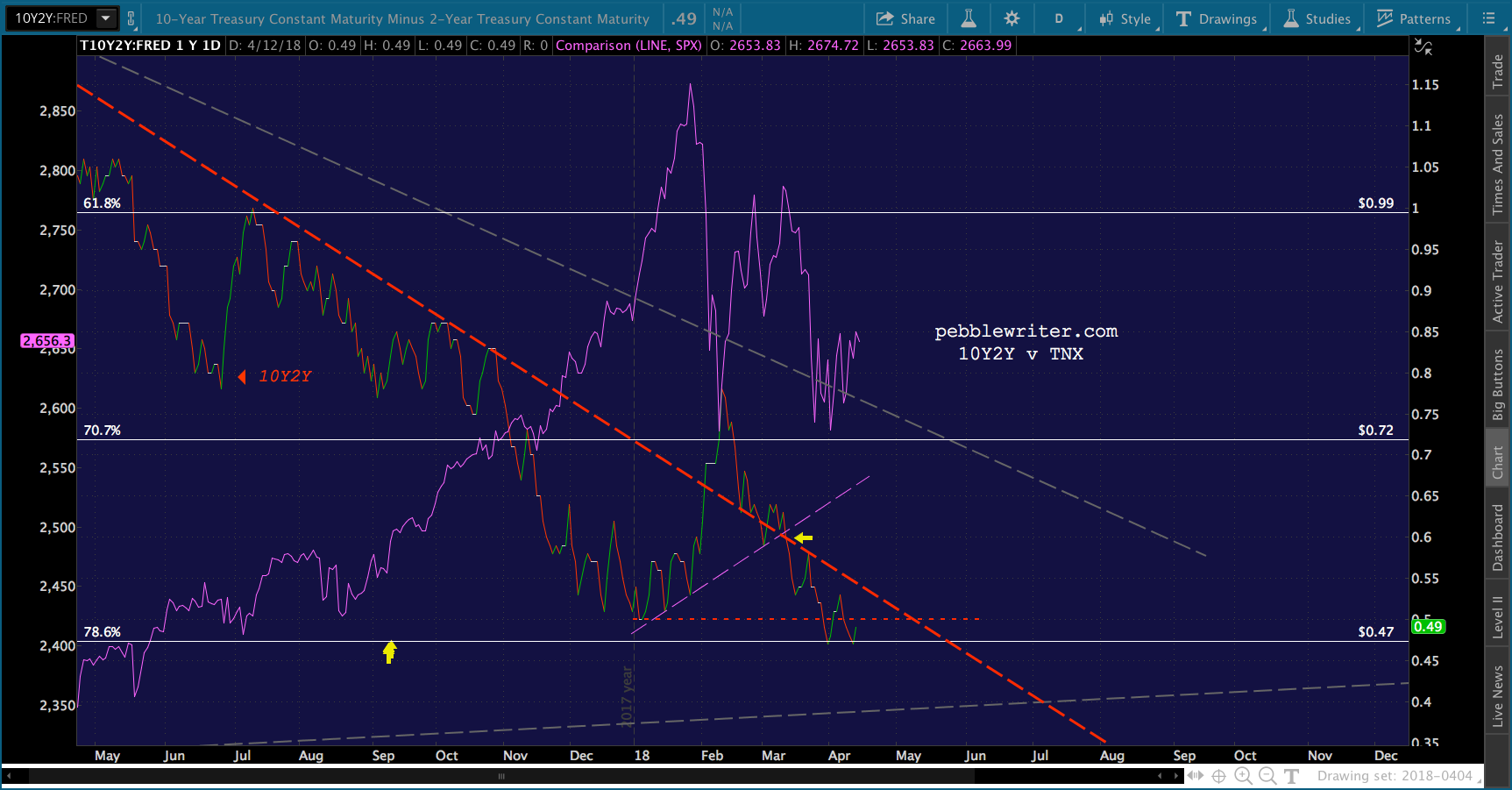
Task: Open the Live News sidebar tab
Action: point(1498,696)
